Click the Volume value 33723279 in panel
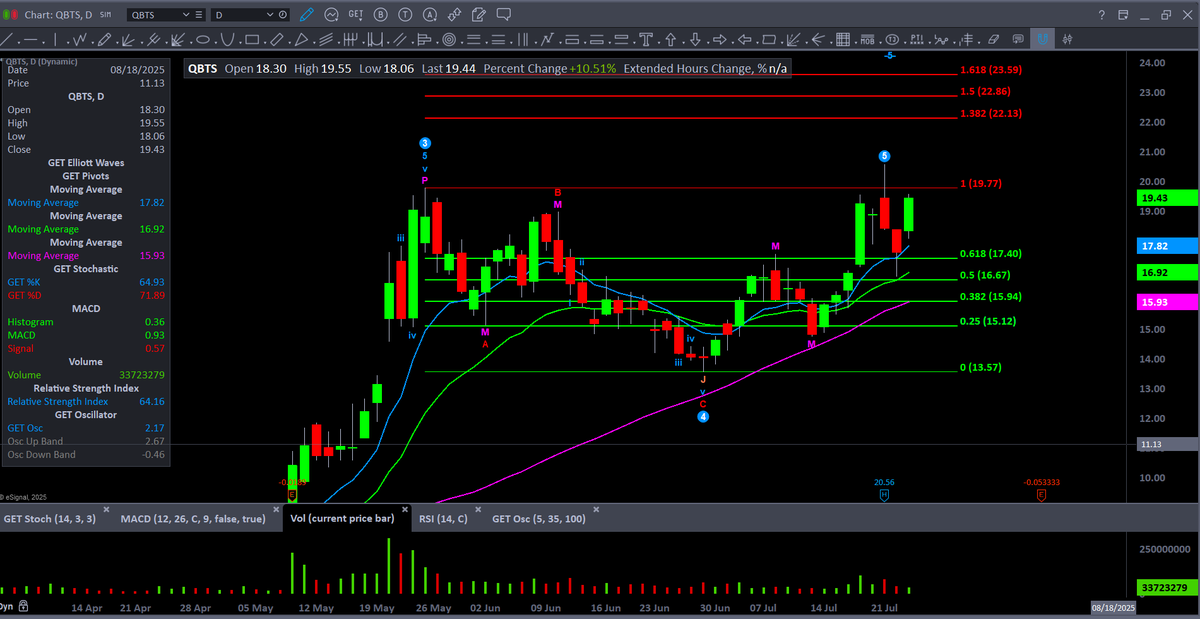Viewport: 1200px width, 619px height. [144, 375]
